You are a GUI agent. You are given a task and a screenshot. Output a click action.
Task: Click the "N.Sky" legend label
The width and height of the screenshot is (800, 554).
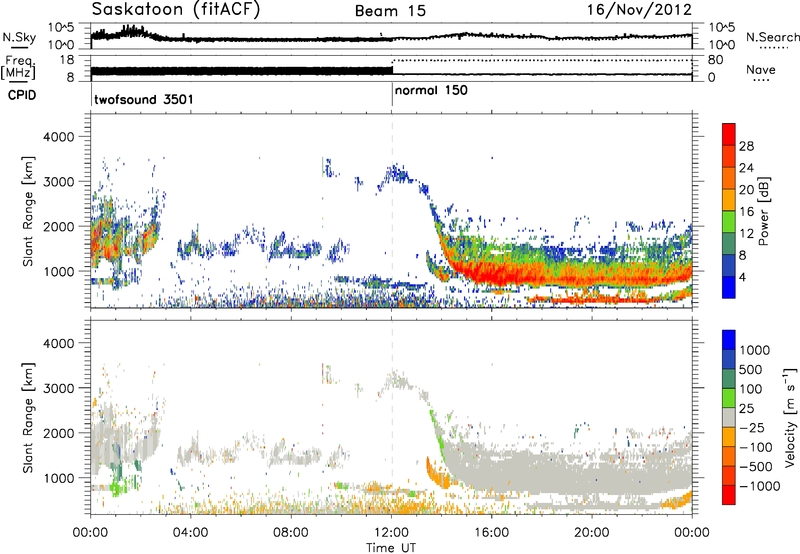click(x=19, y=37)
